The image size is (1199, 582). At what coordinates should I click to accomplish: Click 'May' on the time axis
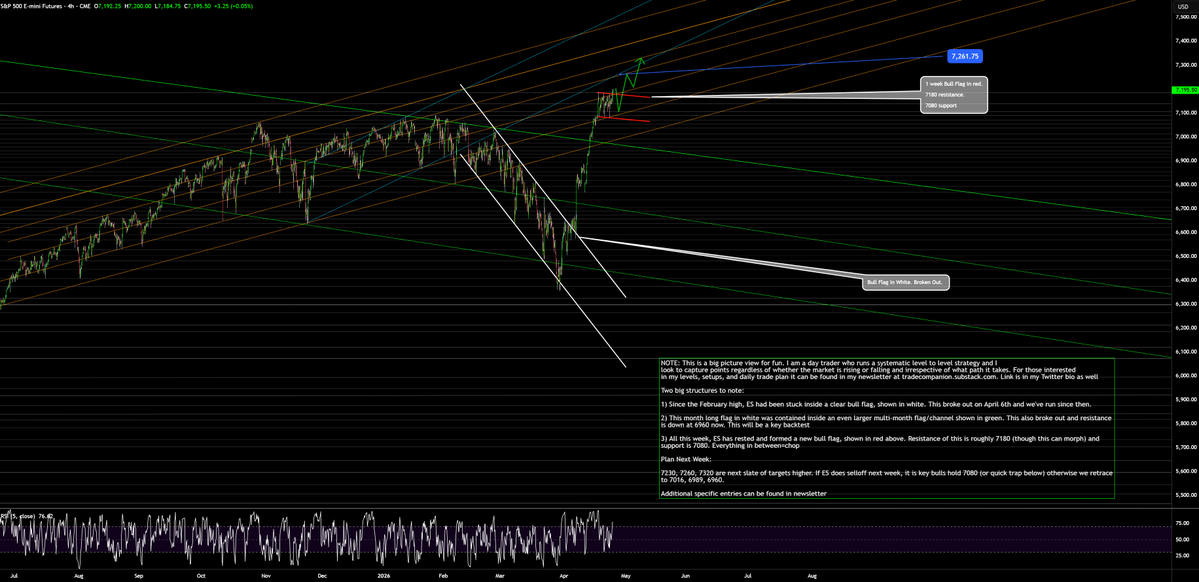click(x=625, y=577)
